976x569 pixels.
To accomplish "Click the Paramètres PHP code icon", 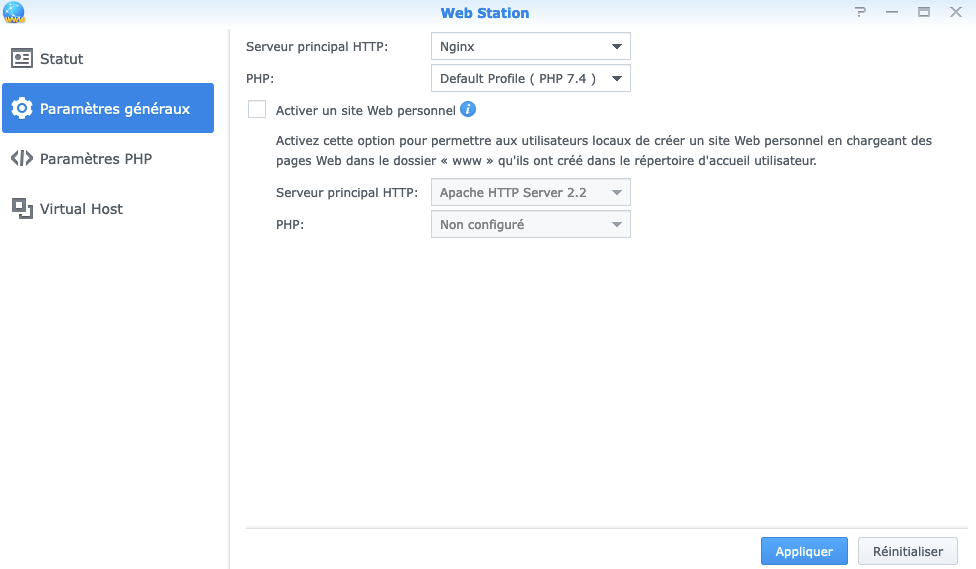I will 22,159.
